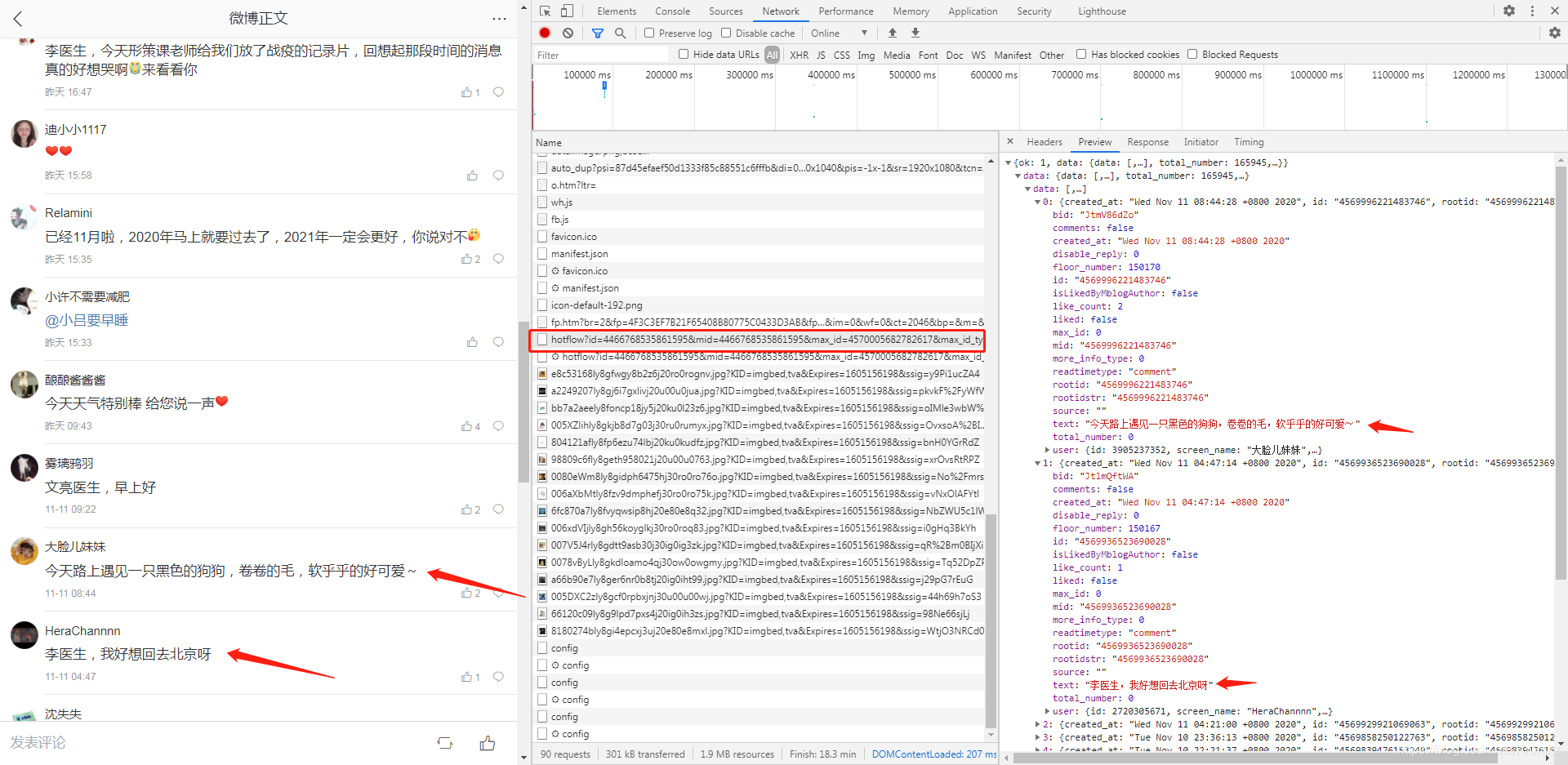
Task: Stop recording network log
Action: [545, 33]
